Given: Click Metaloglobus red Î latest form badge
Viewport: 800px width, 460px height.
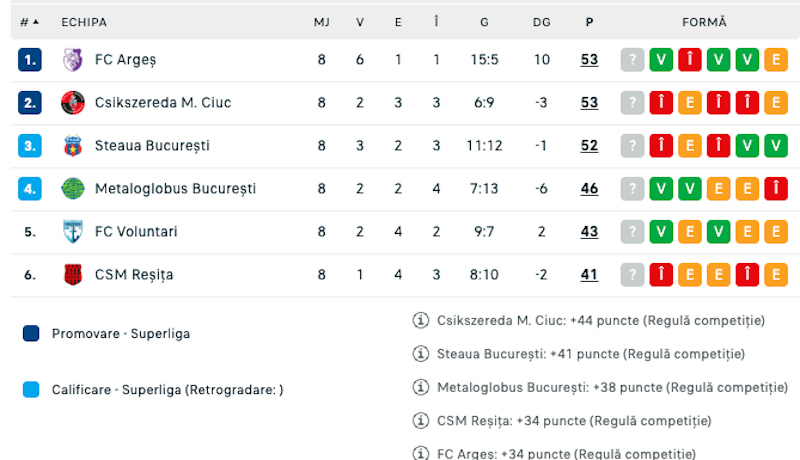Looking at the screenshot, I should 775,188.
